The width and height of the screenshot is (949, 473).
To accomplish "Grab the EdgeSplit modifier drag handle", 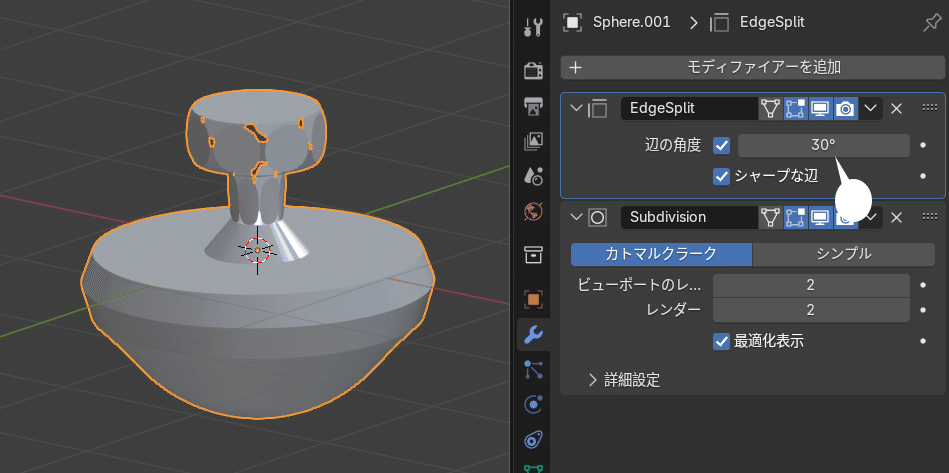I will point(930,108).
